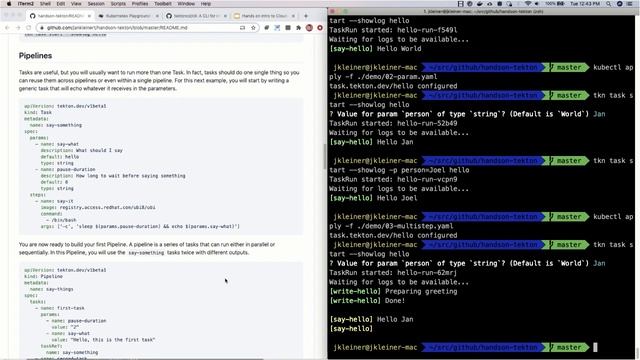Viewport: 640px width, 360px height.
Task: Click the second extension icon in the browser toolbar
Action: pos(277,28)
